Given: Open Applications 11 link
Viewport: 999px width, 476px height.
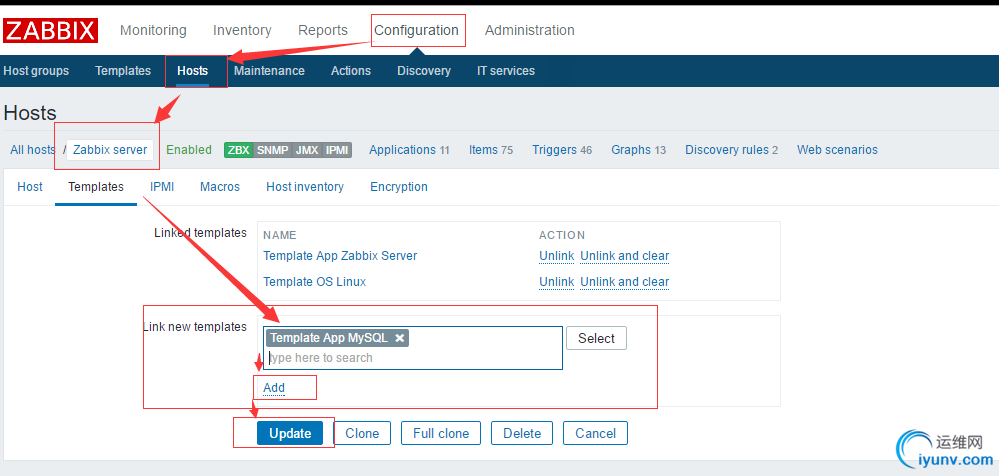Looking at the screenshot, I should (x=409, y=150).
